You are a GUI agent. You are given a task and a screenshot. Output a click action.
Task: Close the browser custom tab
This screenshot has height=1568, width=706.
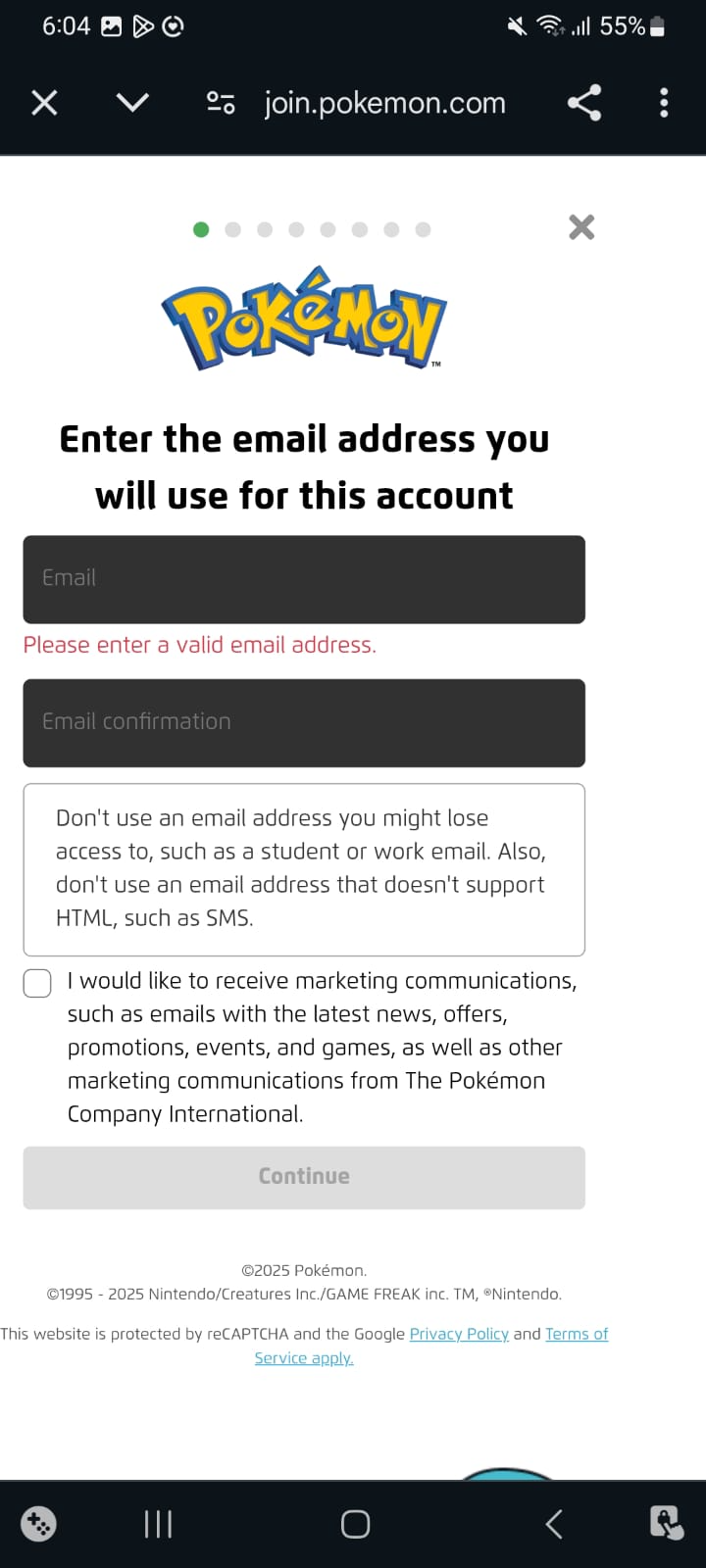click(44, 103)
